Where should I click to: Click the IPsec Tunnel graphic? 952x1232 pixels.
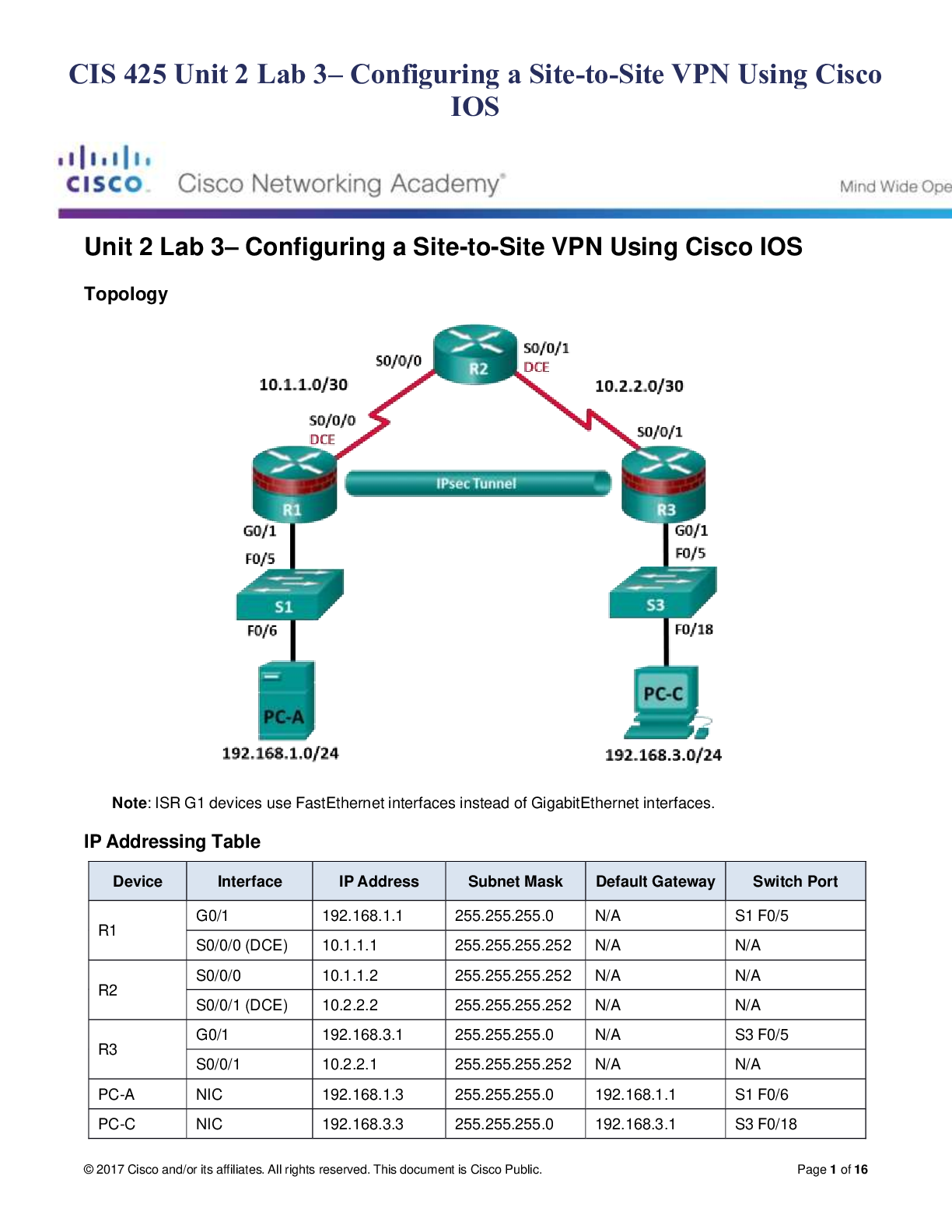[478, 483]
